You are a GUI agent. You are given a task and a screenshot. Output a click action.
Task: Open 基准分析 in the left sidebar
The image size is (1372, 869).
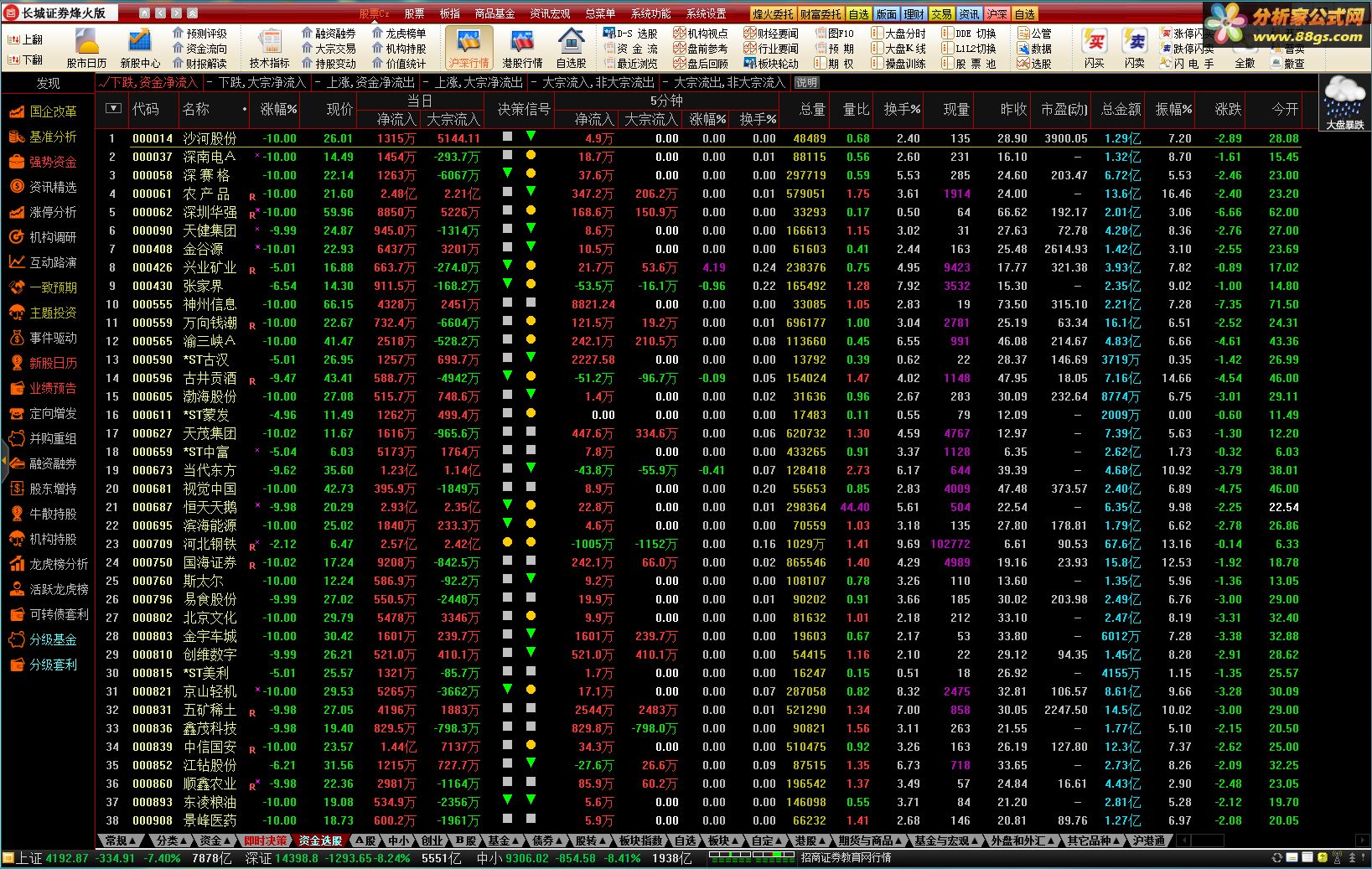click(x=45, y=137)
